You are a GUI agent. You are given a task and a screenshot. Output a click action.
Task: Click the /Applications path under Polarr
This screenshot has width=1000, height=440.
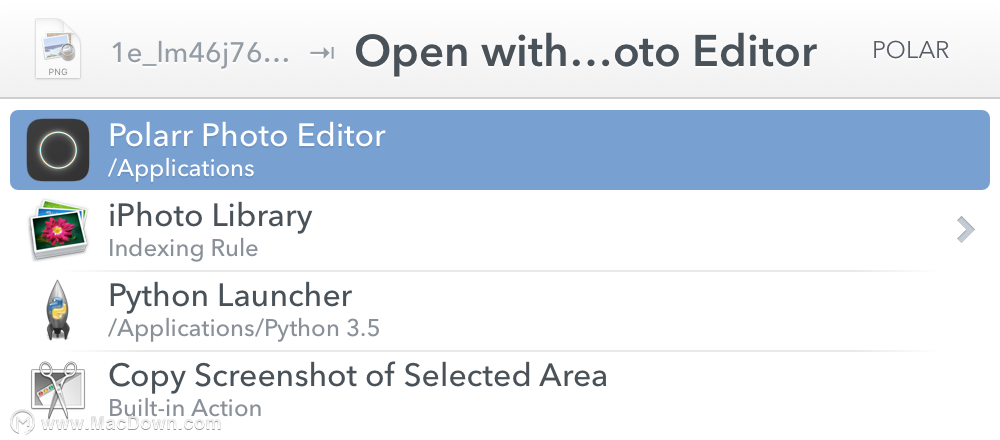181,168
